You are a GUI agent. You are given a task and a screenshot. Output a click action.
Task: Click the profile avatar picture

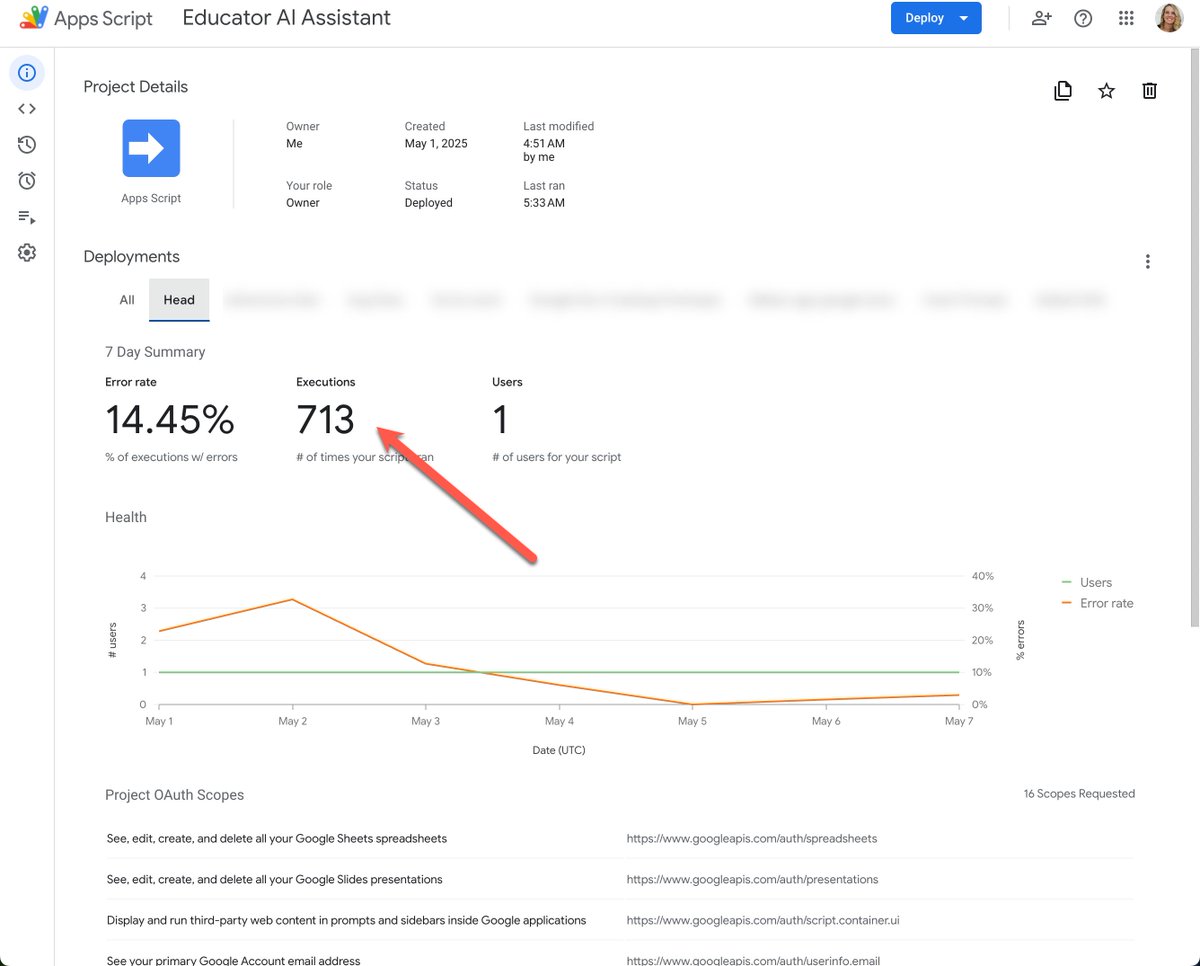[x=1169, y=17]
